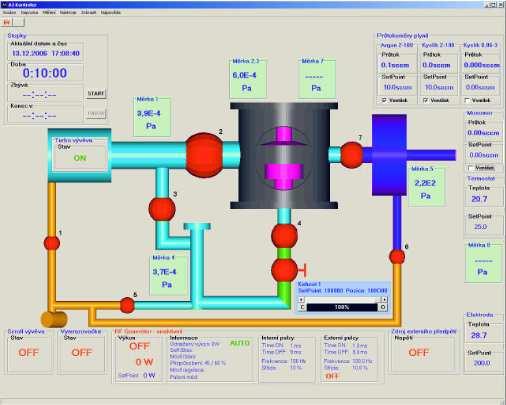Click the Termostat SetPoint 25.0 field
The image size is (506, 405).
[480, 227]
